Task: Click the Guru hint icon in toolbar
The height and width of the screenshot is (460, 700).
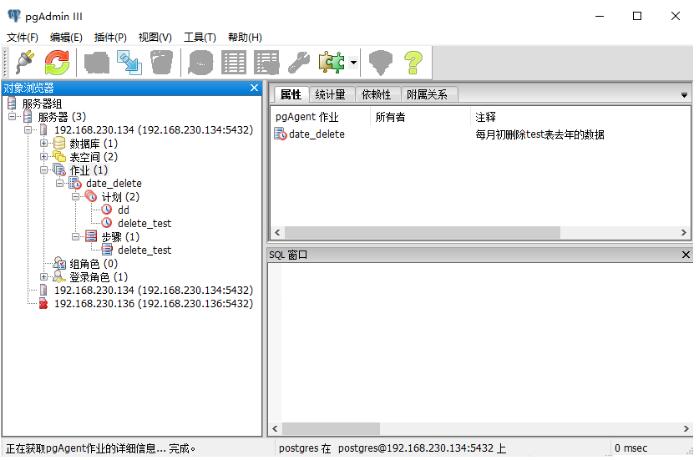Action: (x=380, y=63)
